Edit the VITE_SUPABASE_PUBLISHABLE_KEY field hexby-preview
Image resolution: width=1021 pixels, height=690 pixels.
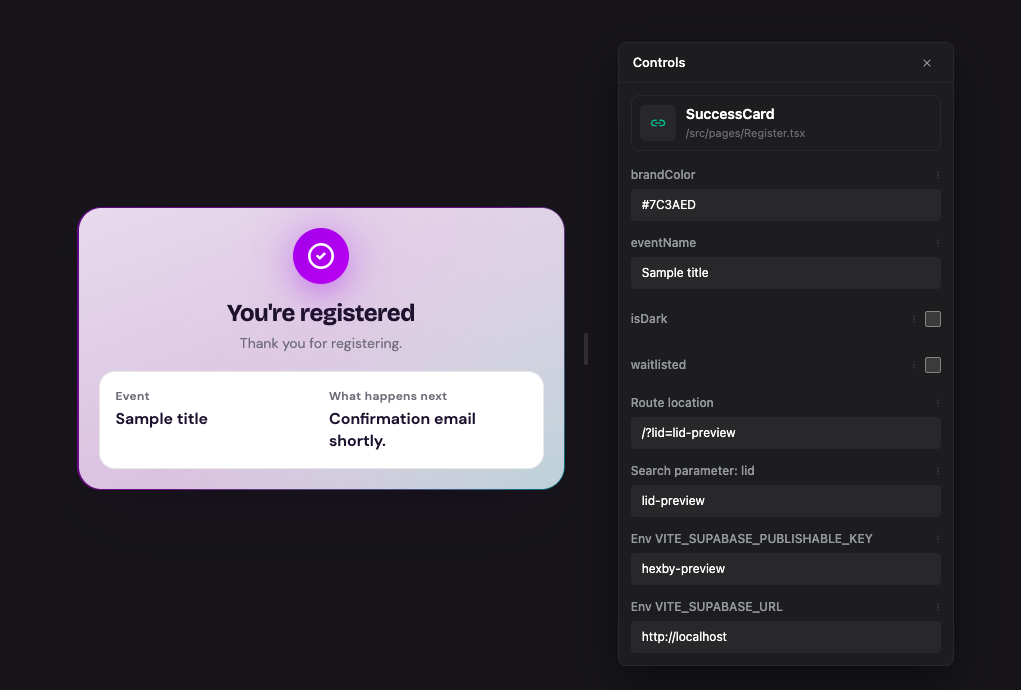(785, 569)
